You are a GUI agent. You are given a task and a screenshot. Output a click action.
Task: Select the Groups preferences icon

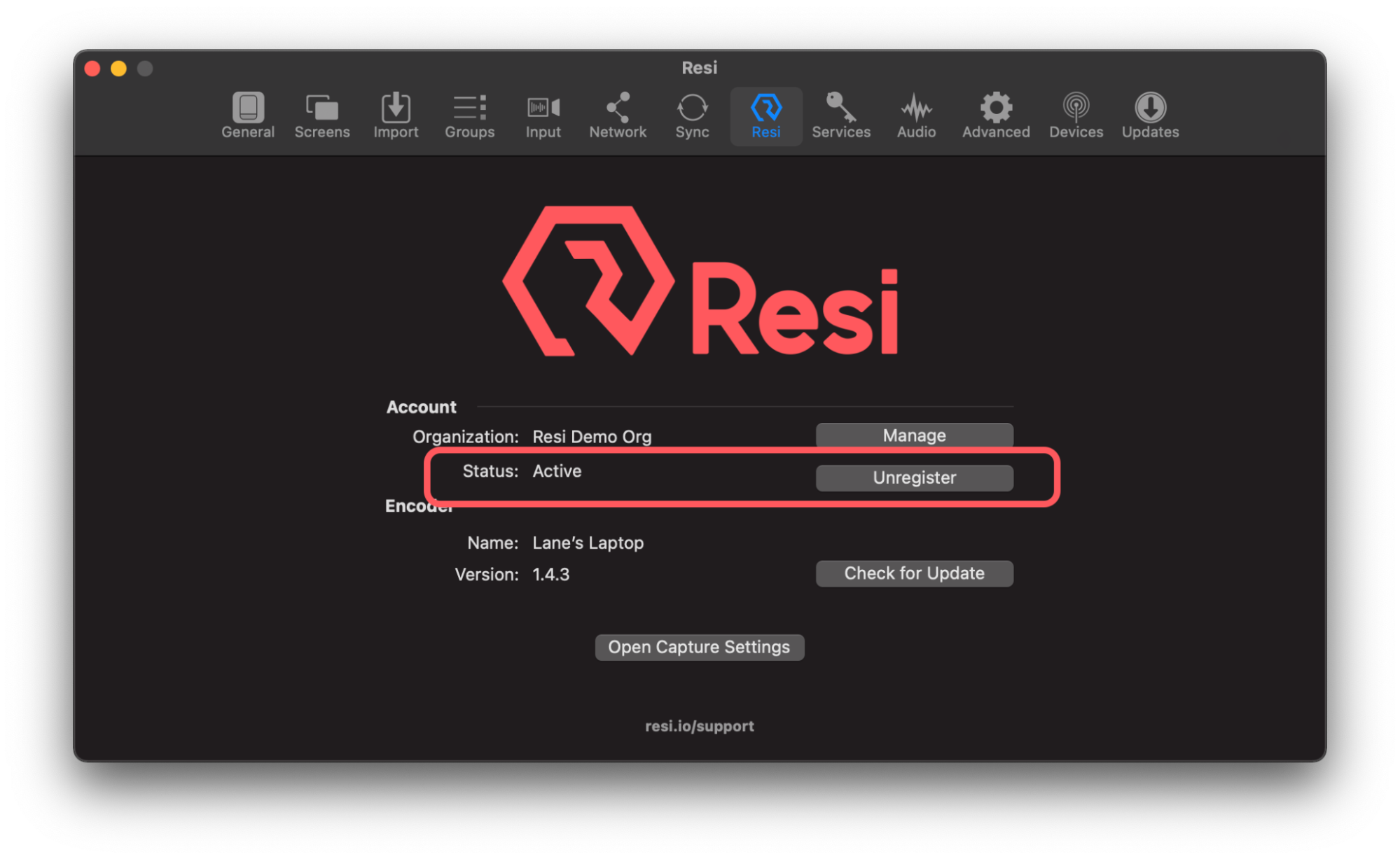(x=469, y=116)
